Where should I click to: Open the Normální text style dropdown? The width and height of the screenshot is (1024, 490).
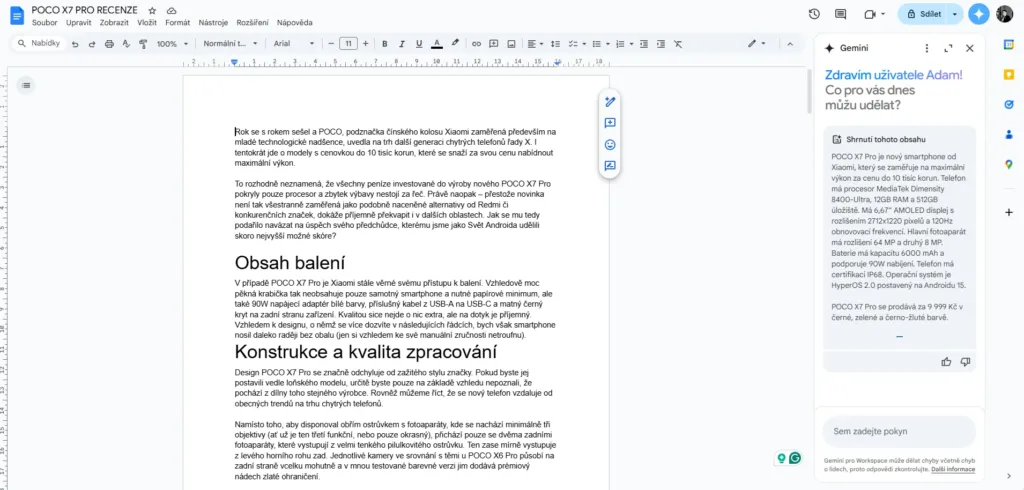point(231,44)
